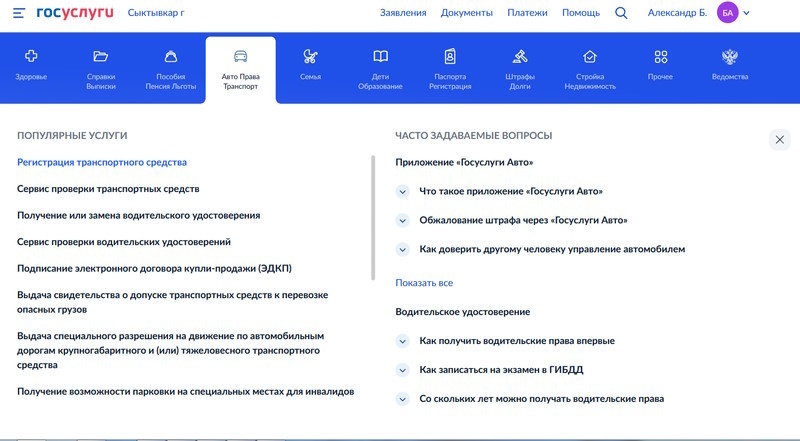Open Сервис проверки водительских удостоверений
Screen dimensions: 800x441
[124, 242]
